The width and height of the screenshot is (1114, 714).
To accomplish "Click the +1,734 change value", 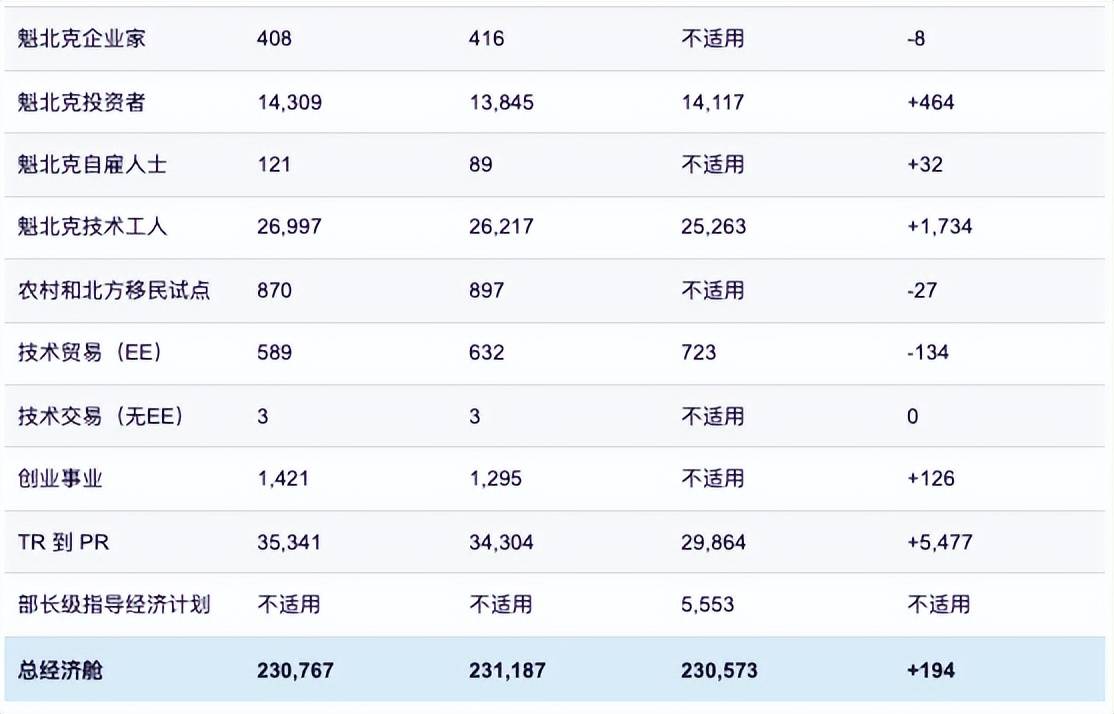I will click(x=939, y=227).
